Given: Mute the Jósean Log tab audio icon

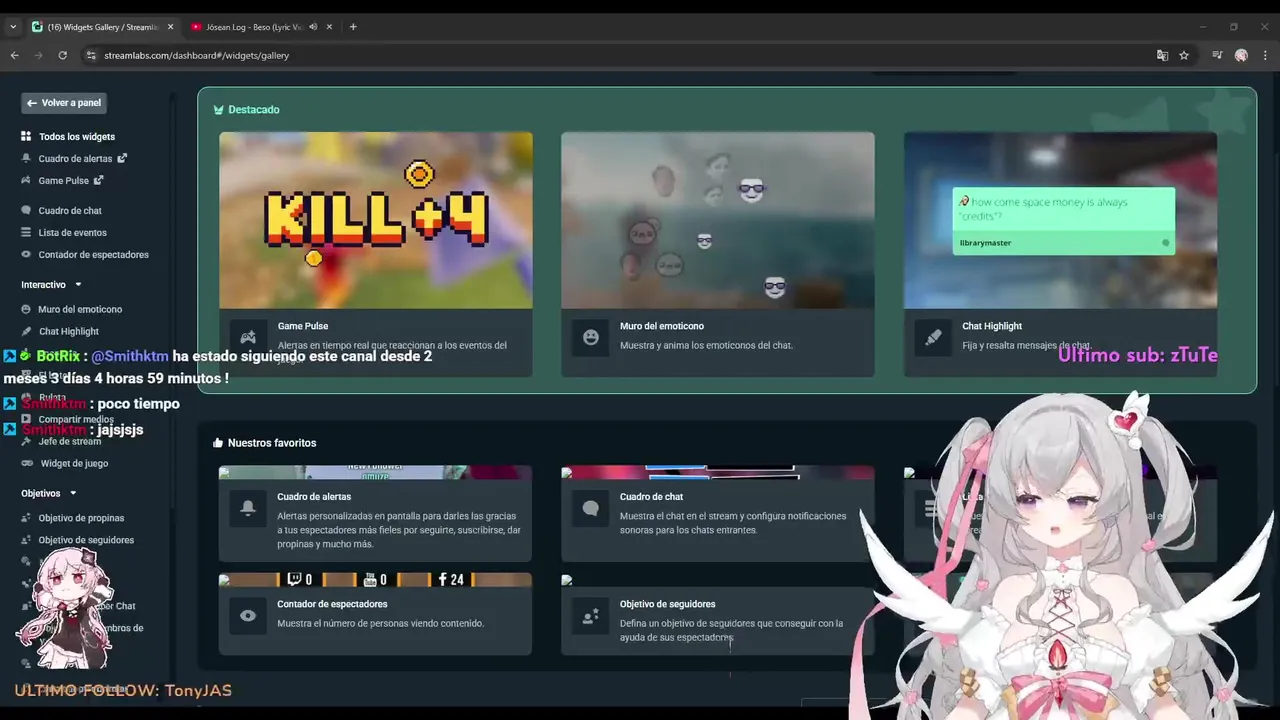Looking at the screenshot, I should coord(313,27).
